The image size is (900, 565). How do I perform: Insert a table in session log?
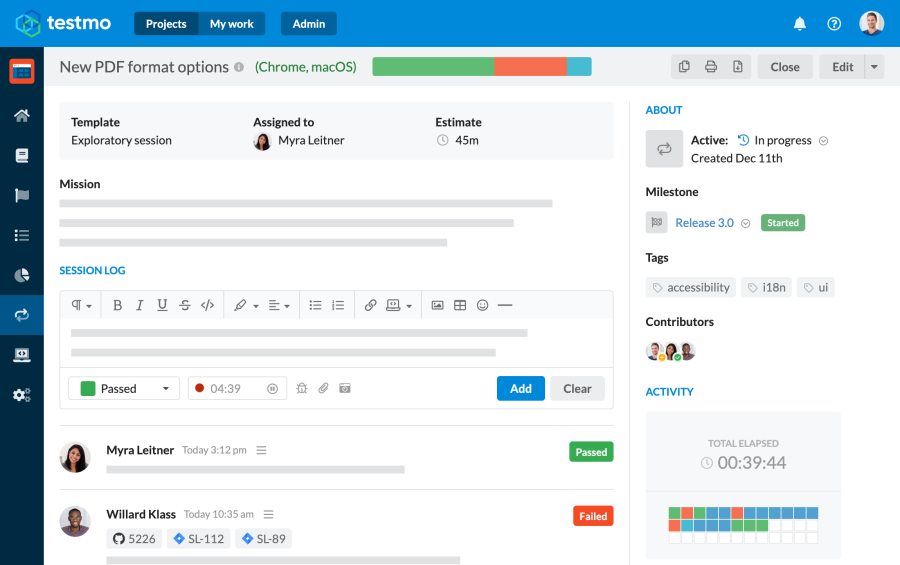(460, 305)
